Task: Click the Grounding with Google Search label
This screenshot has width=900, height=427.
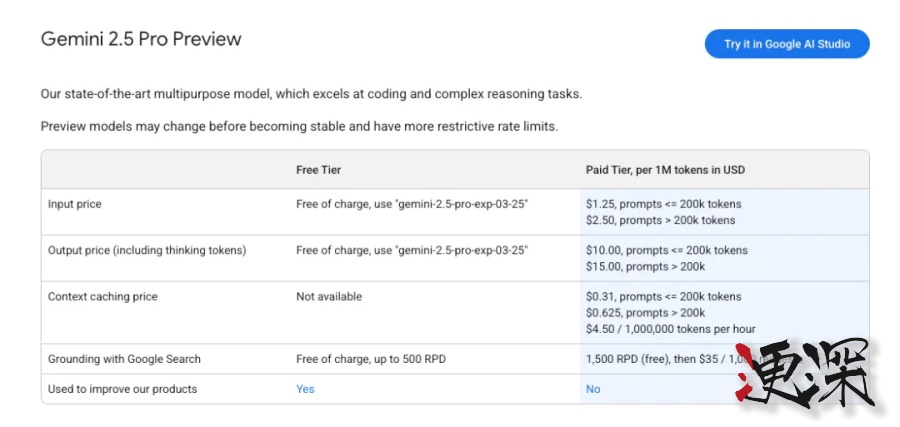Action: pyautogui.click(x=124, y=359)
